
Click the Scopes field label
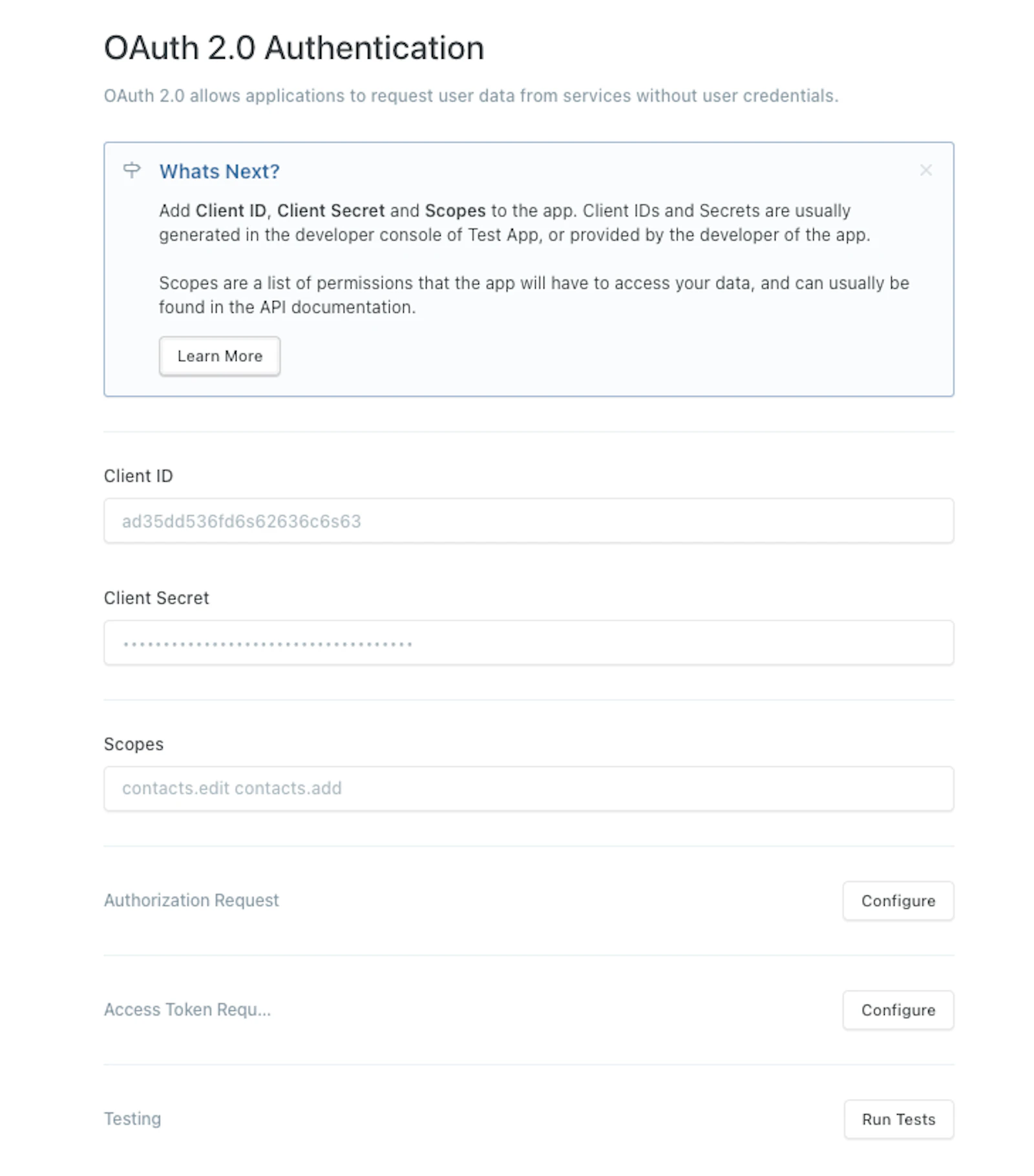[x=134, y=744]
